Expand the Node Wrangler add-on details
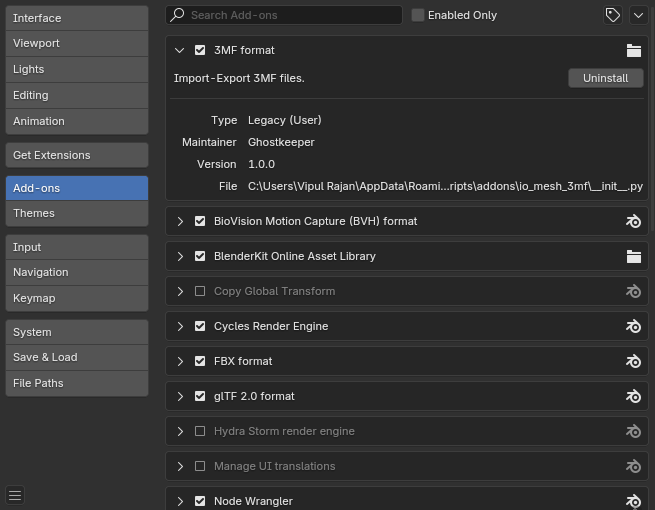Screen dimensions: 655x510 coord(180,501)
